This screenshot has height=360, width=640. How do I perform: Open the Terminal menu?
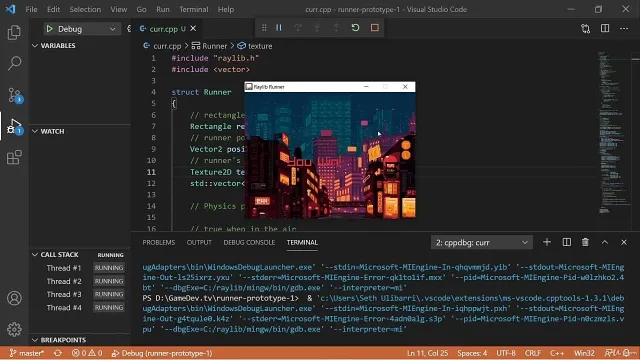(x=194, y=9)
